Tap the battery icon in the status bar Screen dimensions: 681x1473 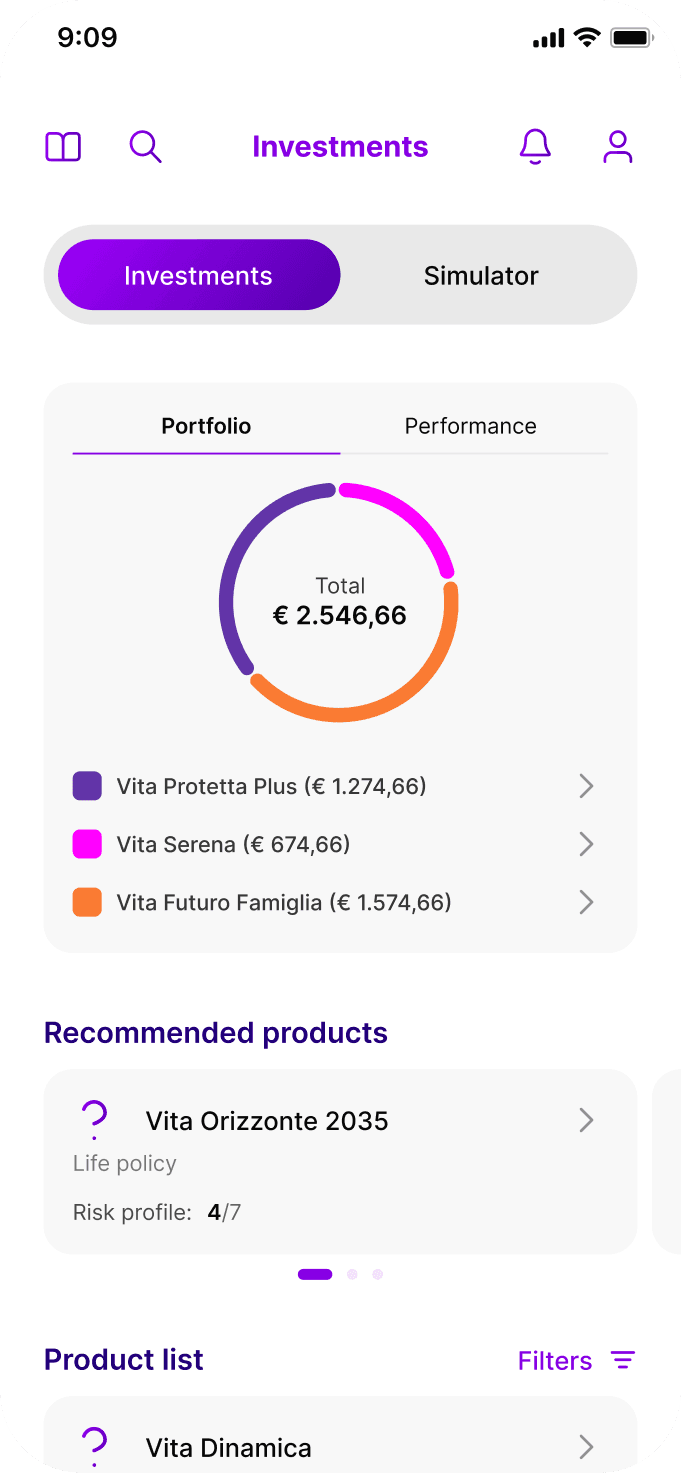[x=631, y=38]
